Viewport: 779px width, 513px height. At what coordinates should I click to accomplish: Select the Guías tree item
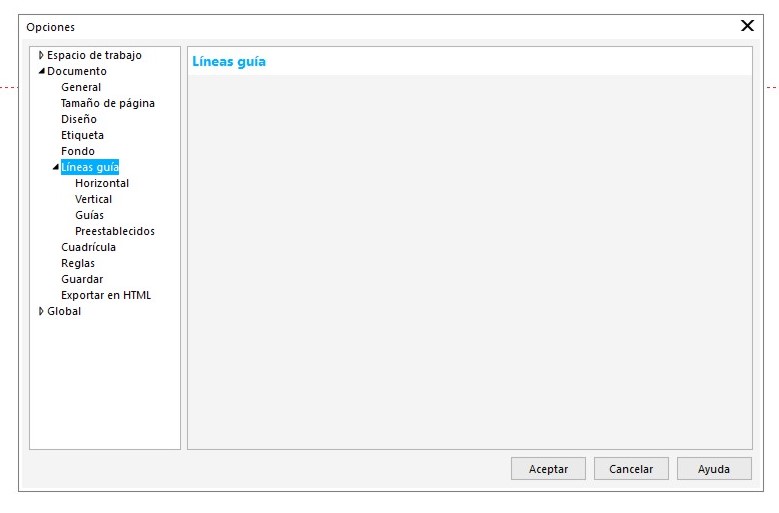point(89,216)
